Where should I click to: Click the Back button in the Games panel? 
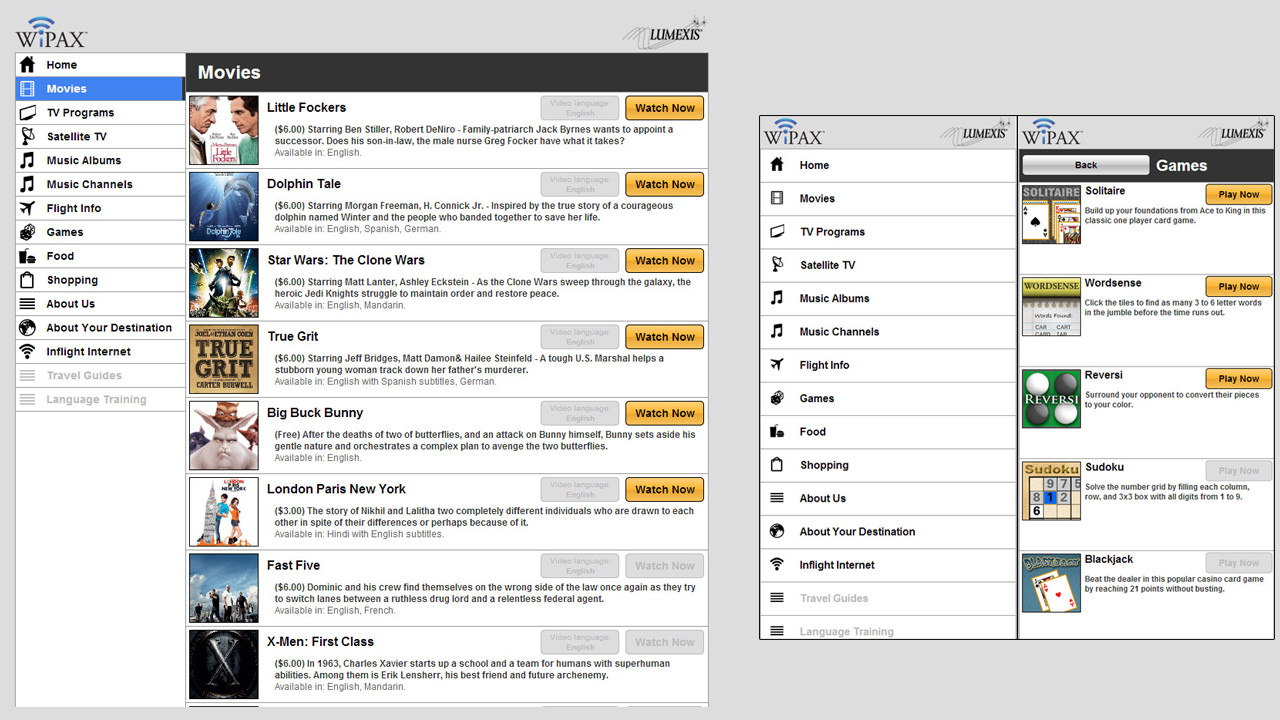pos(1085,165)
